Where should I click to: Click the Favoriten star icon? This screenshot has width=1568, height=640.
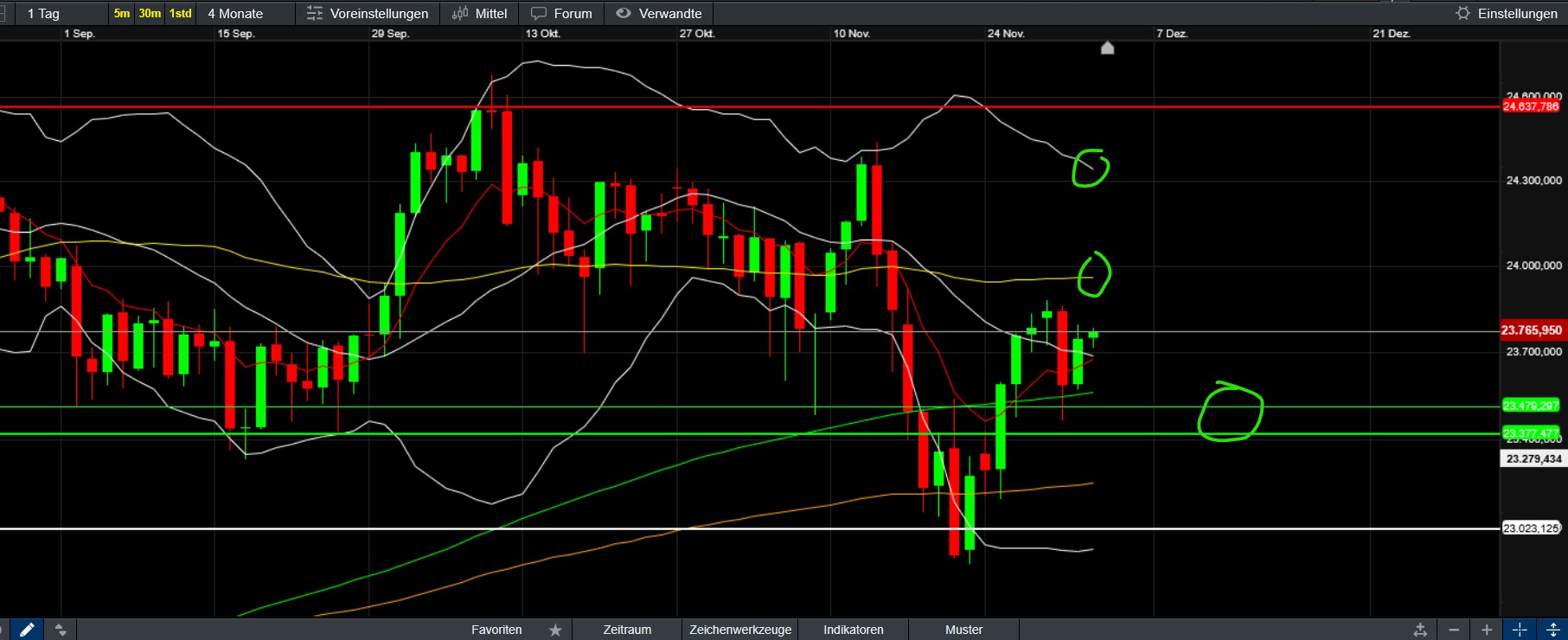[x=555, y=630]
